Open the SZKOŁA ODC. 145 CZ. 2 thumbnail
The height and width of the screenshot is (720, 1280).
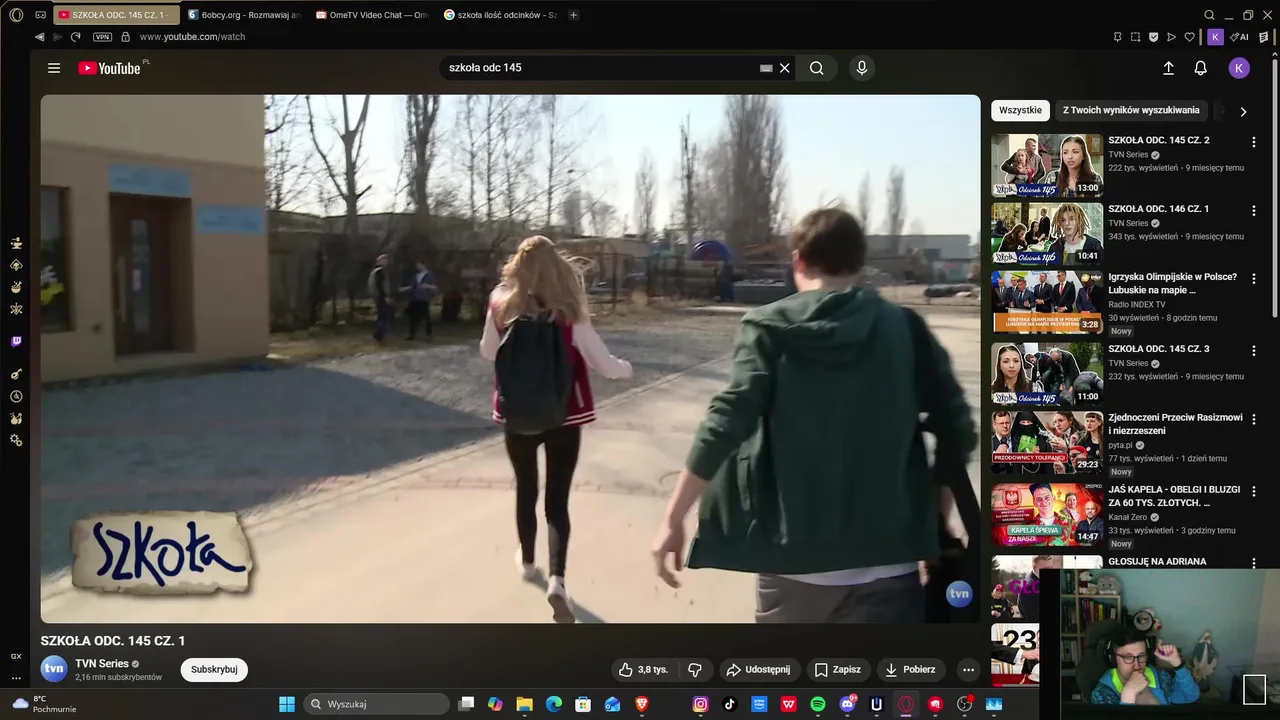point(1047,165)
